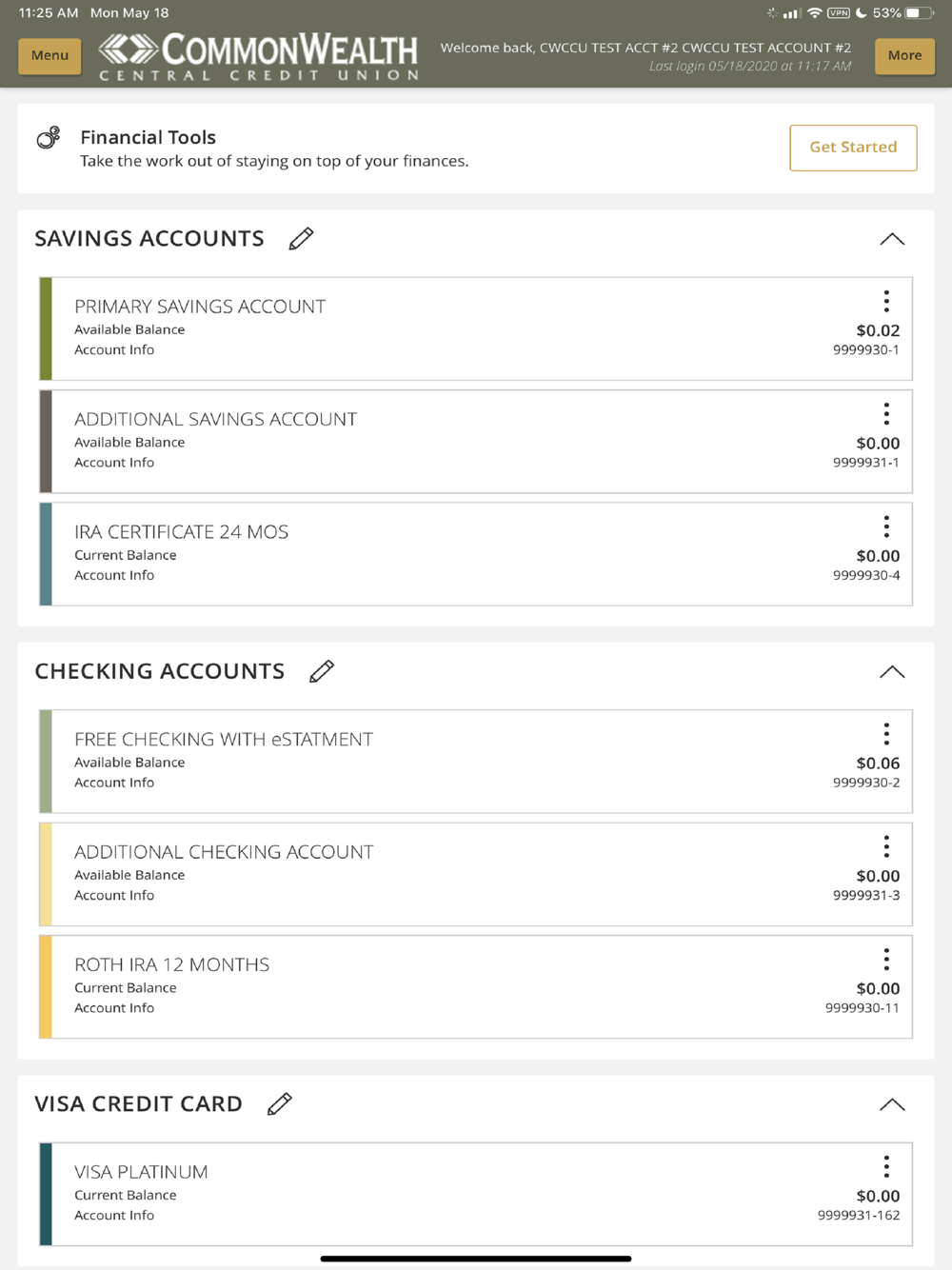
Task: Edit Visa Credit Card section pencil icon
Action: point(280,1104)
